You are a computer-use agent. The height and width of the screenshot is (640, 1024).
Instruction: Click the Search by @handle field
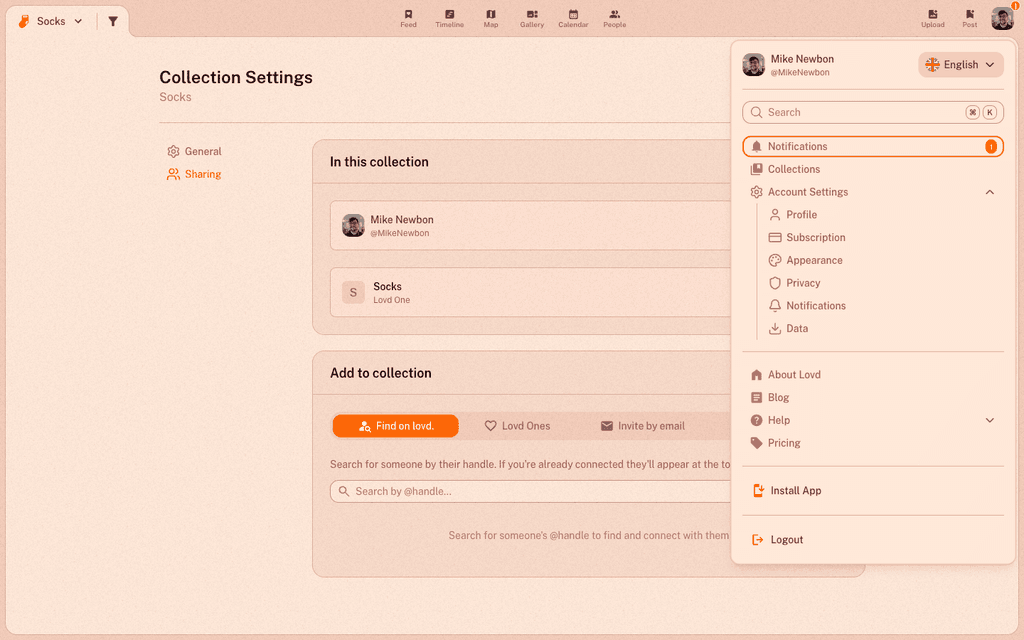coord(530,492)
